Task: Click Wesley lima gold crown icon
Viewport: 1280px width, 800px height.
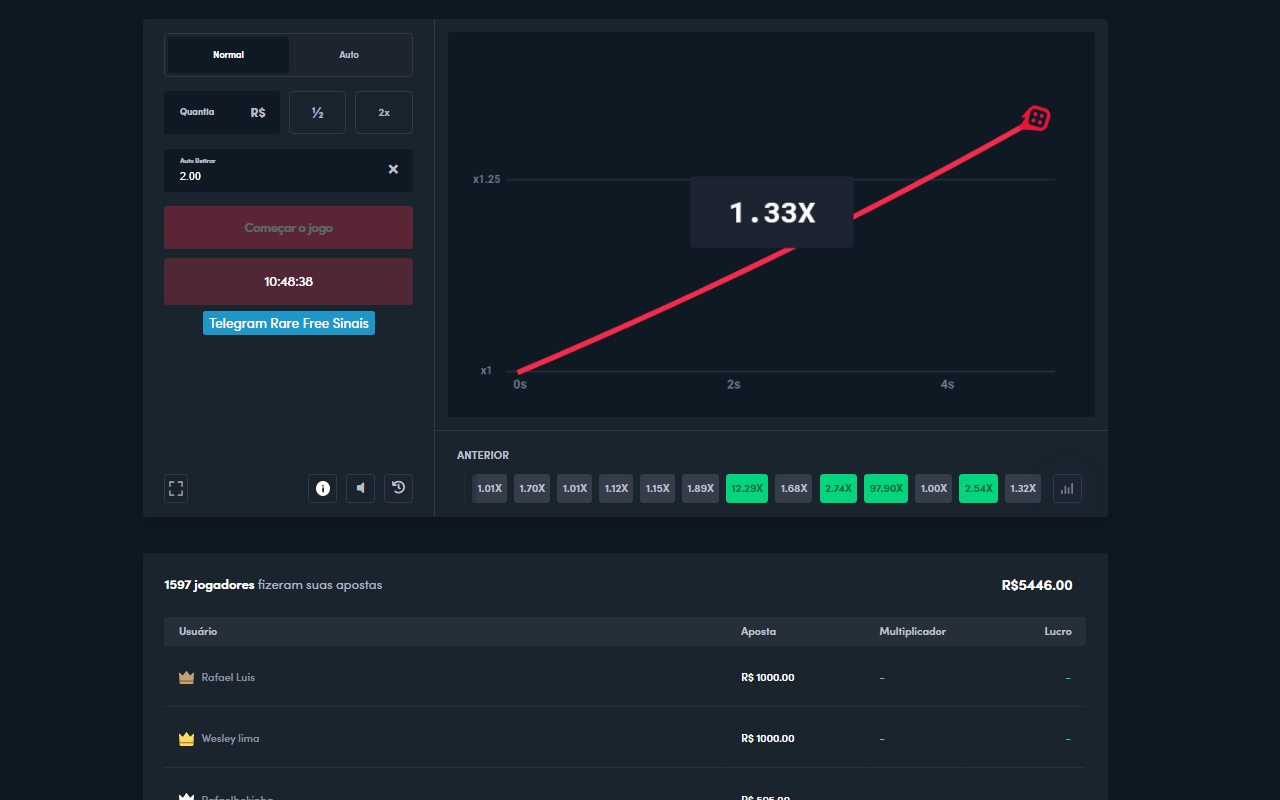Action: 186,739
